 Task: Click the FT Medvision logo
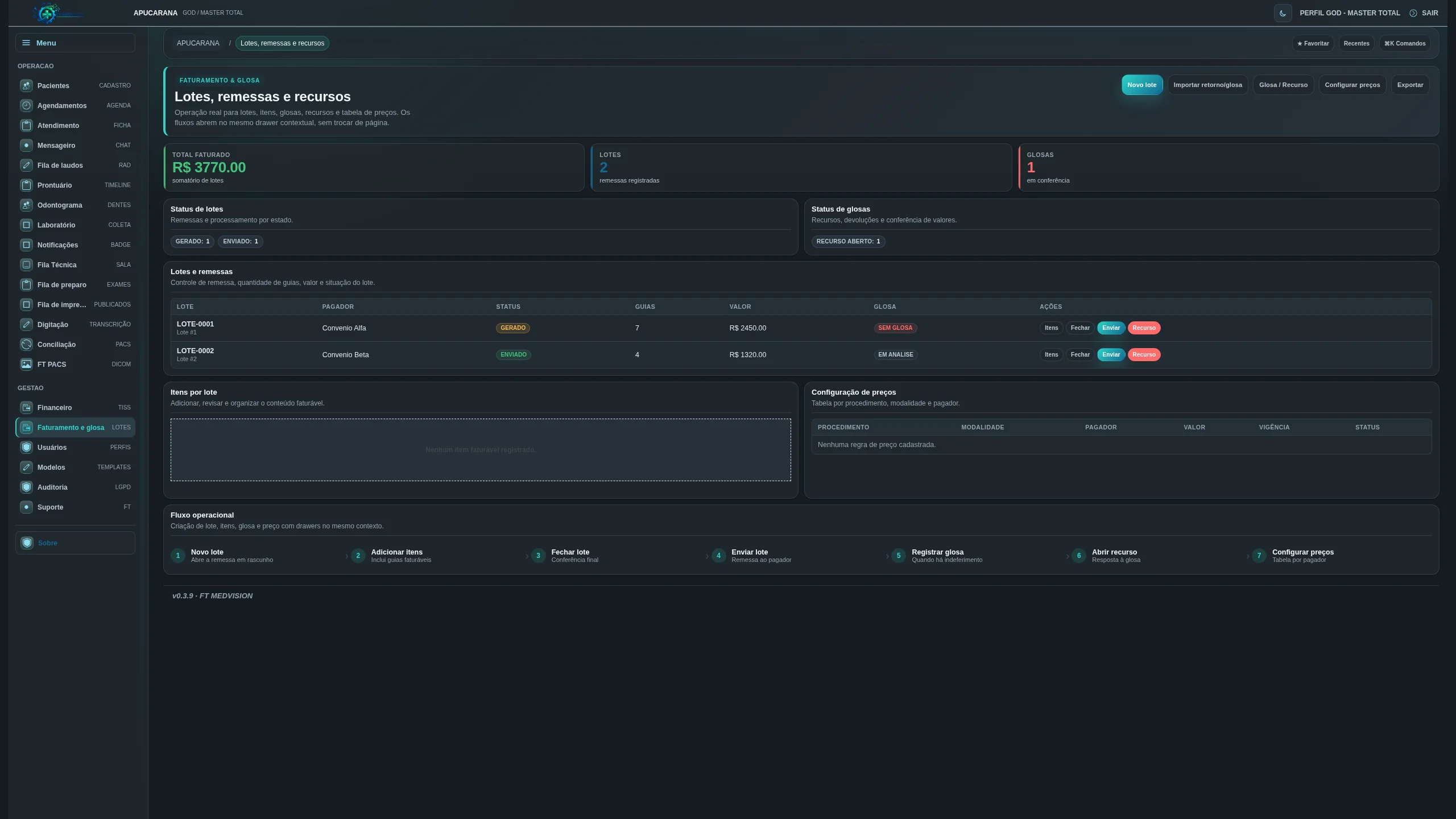pyautogui.click(x=57, y=13)
